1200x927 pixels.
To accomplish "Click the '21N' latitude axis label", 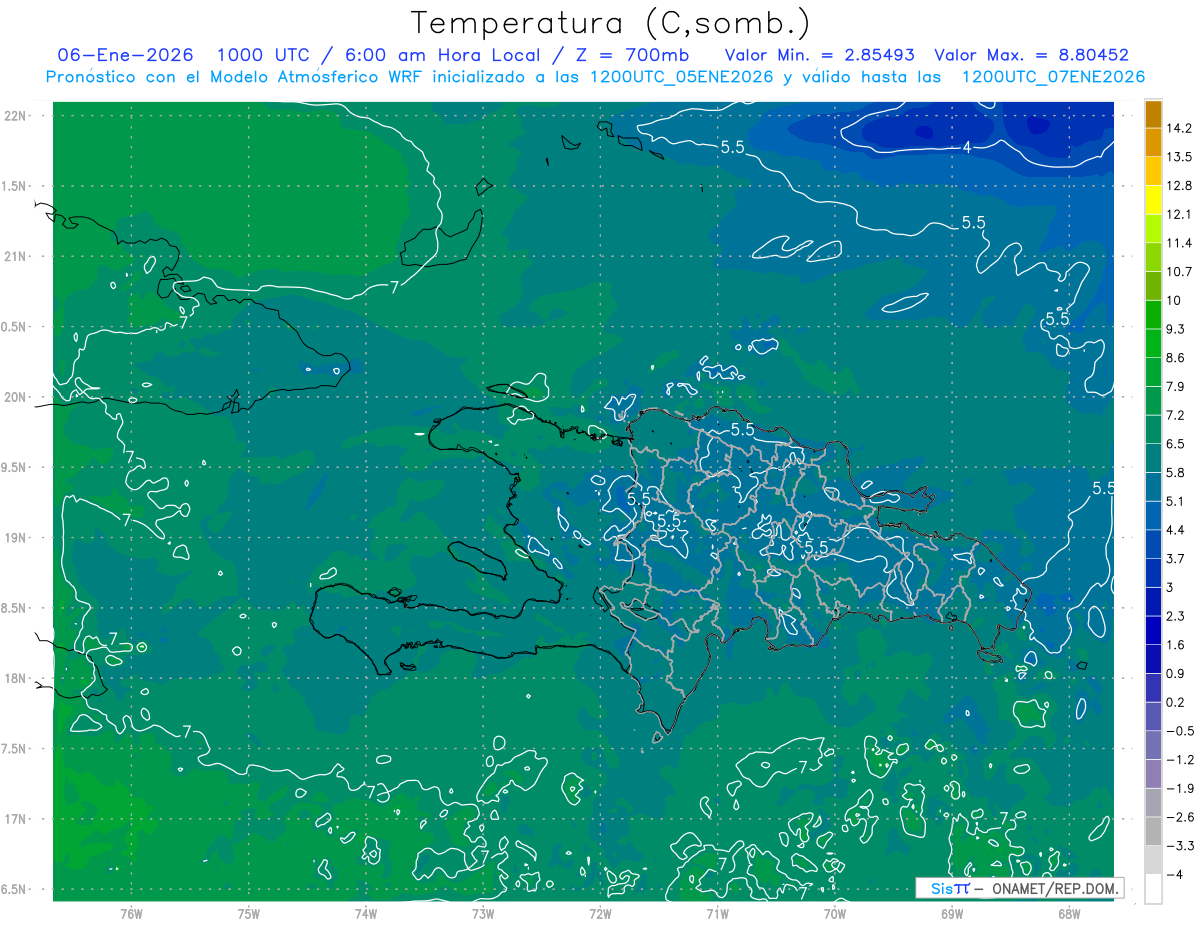I will 16,257.
